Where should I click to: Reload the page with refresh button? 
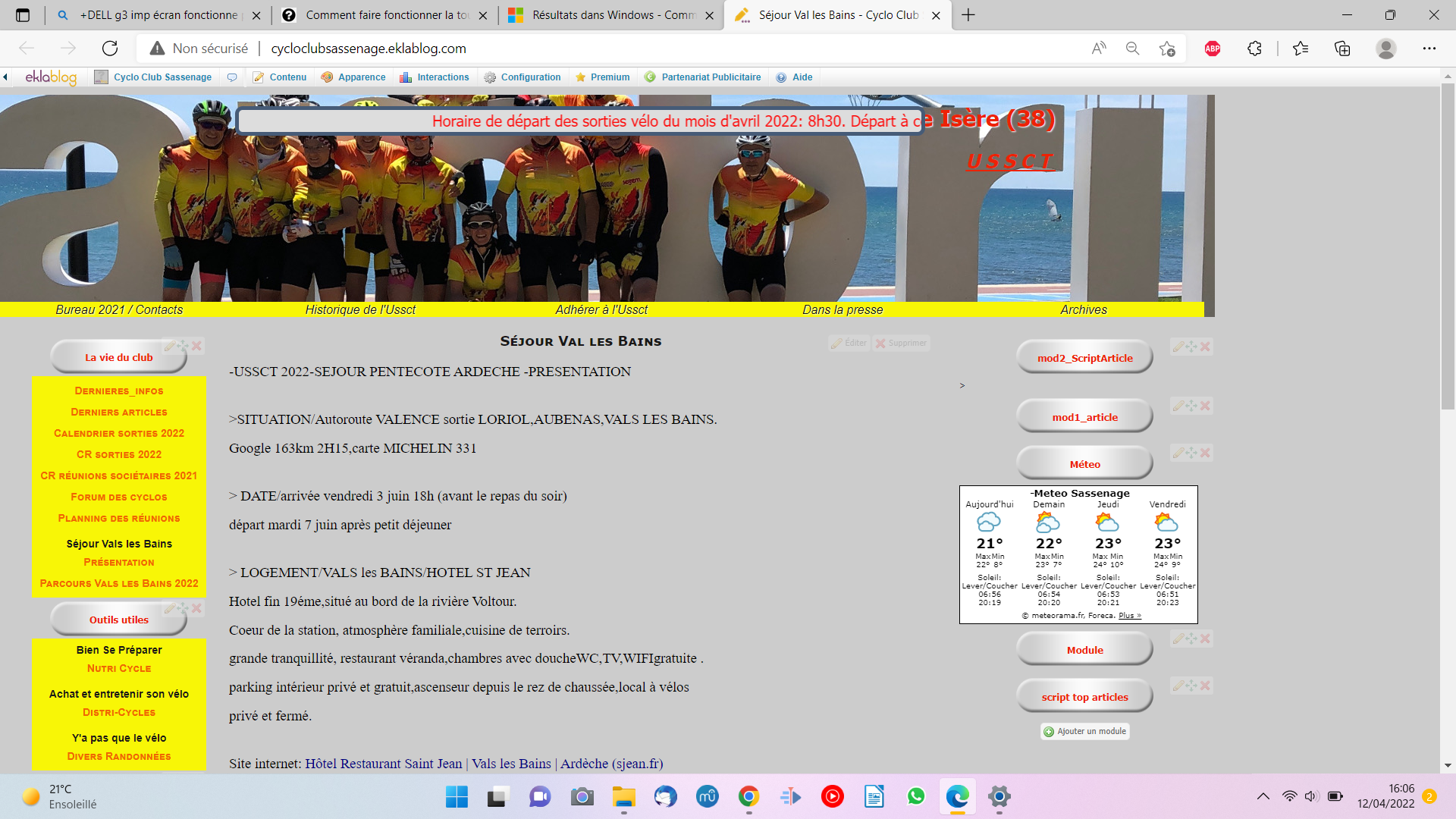[x=110, y=49]
